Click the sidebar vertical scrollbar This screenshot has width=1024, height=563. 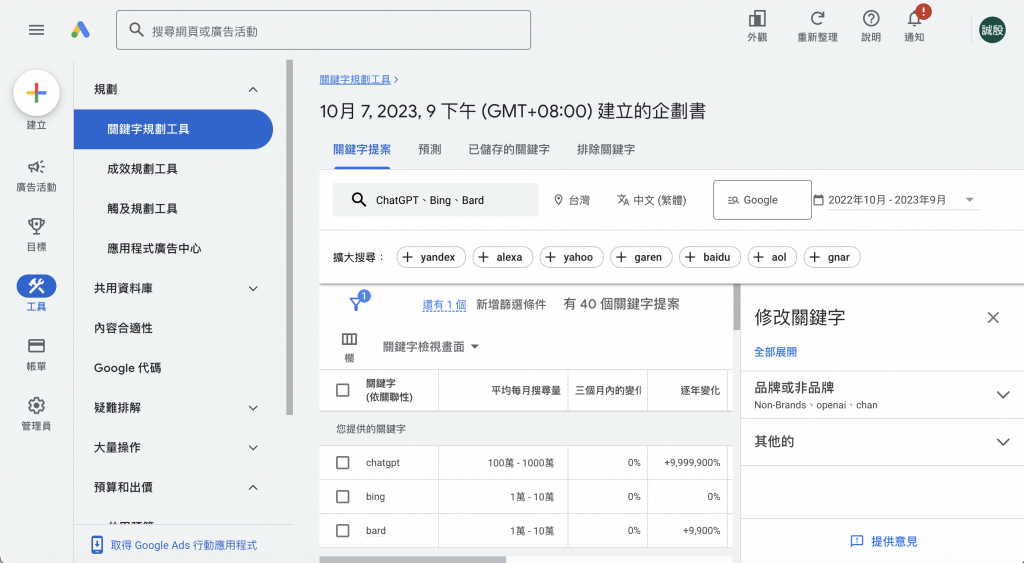(289, 238)
